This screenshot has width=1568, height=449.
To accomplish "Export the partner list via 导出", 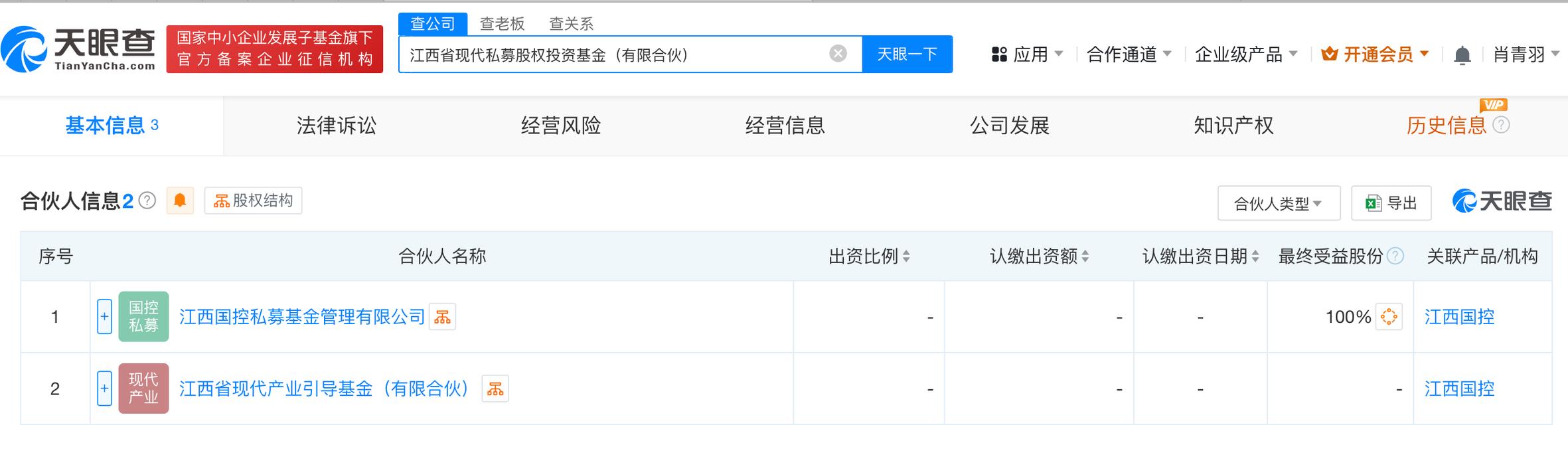I will [x=1391, y=203].
